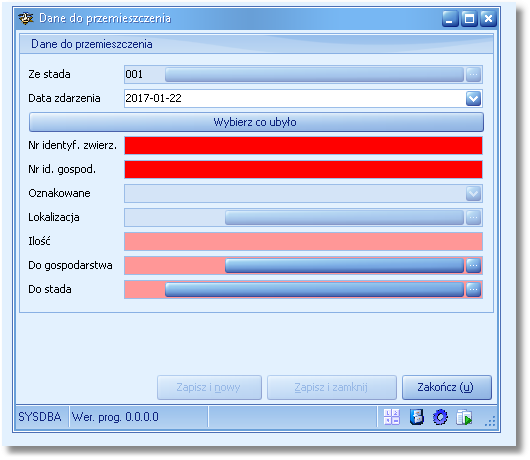Maximize the Dane do przemieszczenia window

click(x=469, y=18)
